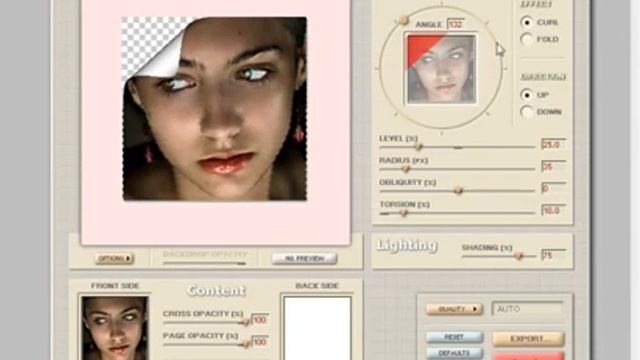The image size is (640, 360).
Task: Click the Content section heading
Action: 216,291
